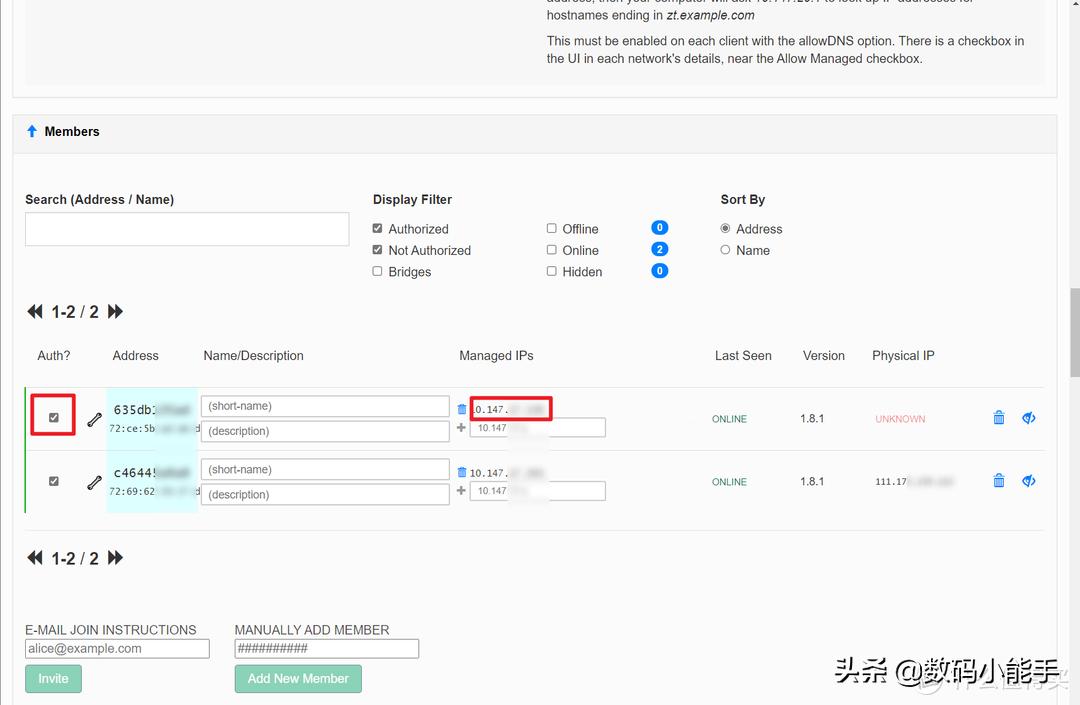The width and height of the screenshot is (1080, 705).
Task: Toggle the Not Authorized display filter
Action: [377, 250]
